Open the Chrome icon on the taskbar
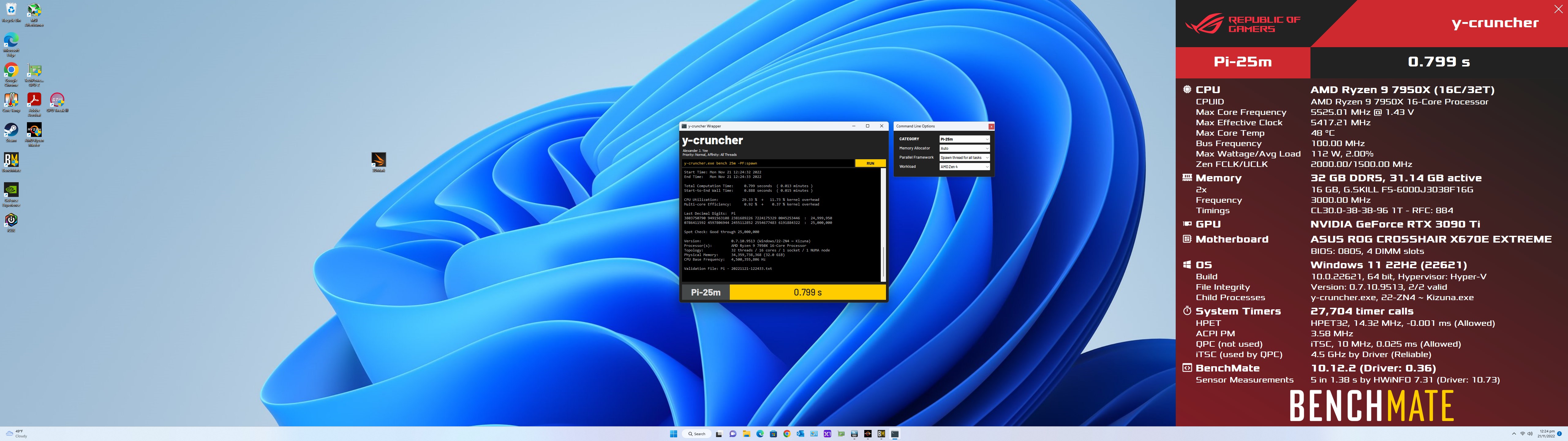This screenshot has height=441, width=1568. 787,434
